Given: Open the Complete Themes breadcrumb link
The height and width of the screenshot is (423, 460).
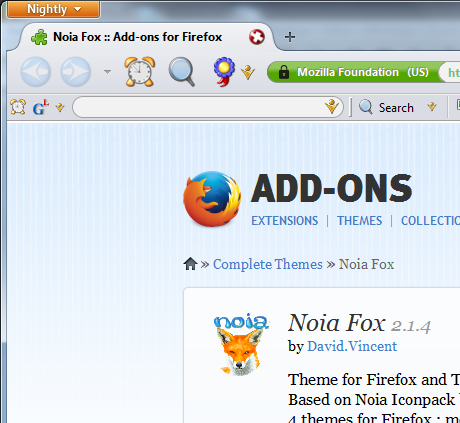Looking at the screenshot, I should click(268, 264).
